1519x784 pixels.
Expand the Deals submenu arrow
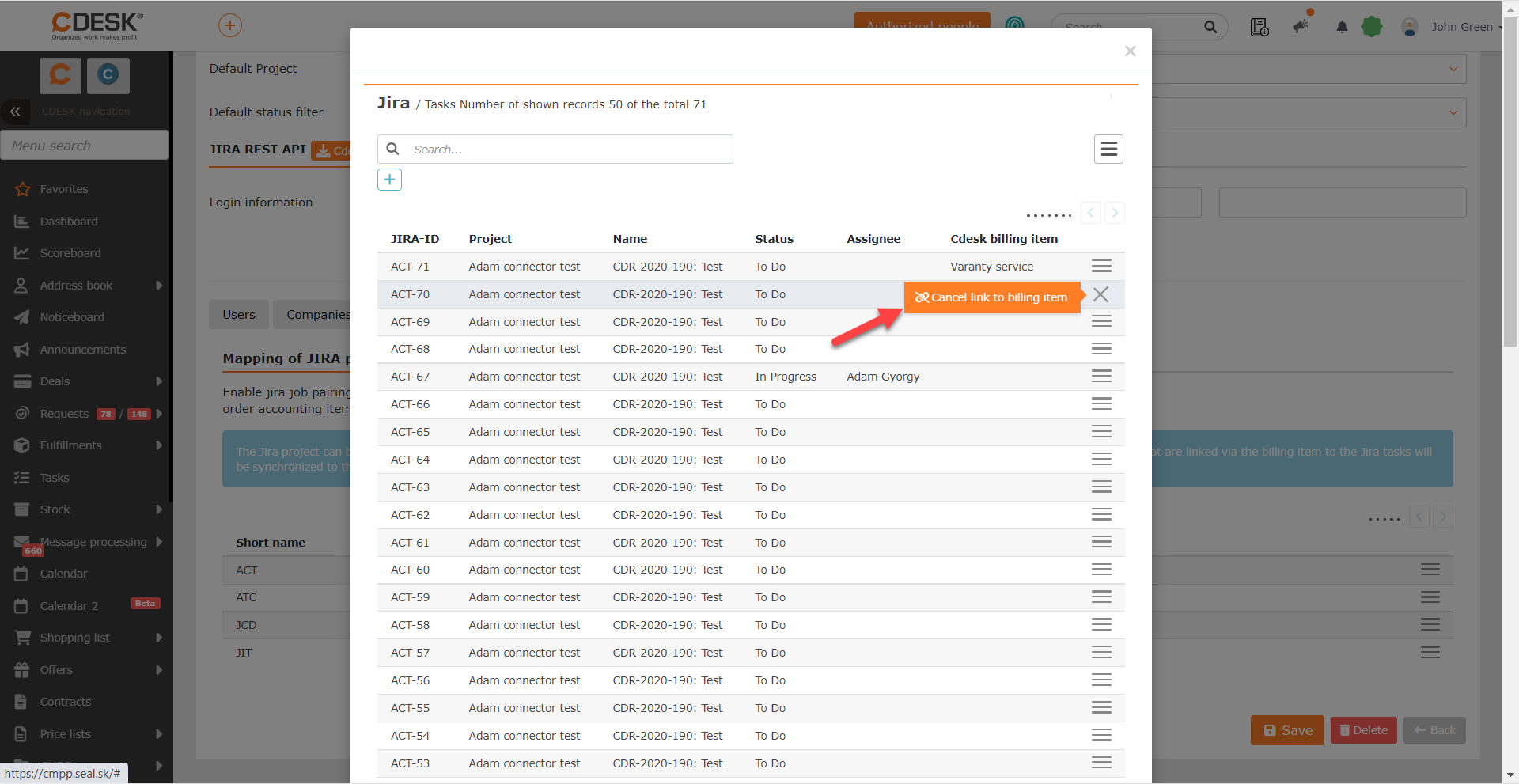[x=159, y=381]
